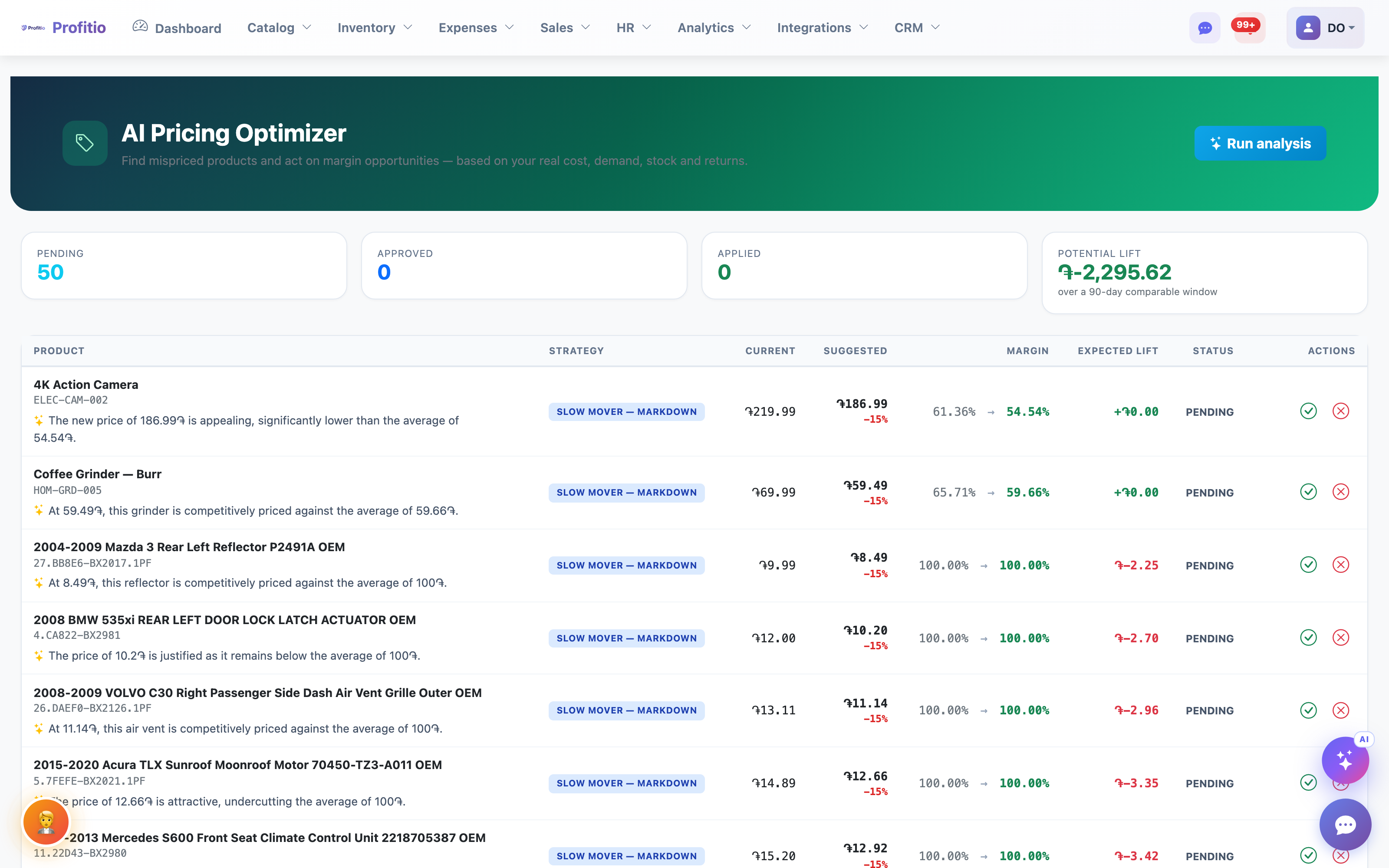Click the PENDING status of BMW 535xi row
This screenshot has width=1389, height=868.
click(x=1209, y=638)
